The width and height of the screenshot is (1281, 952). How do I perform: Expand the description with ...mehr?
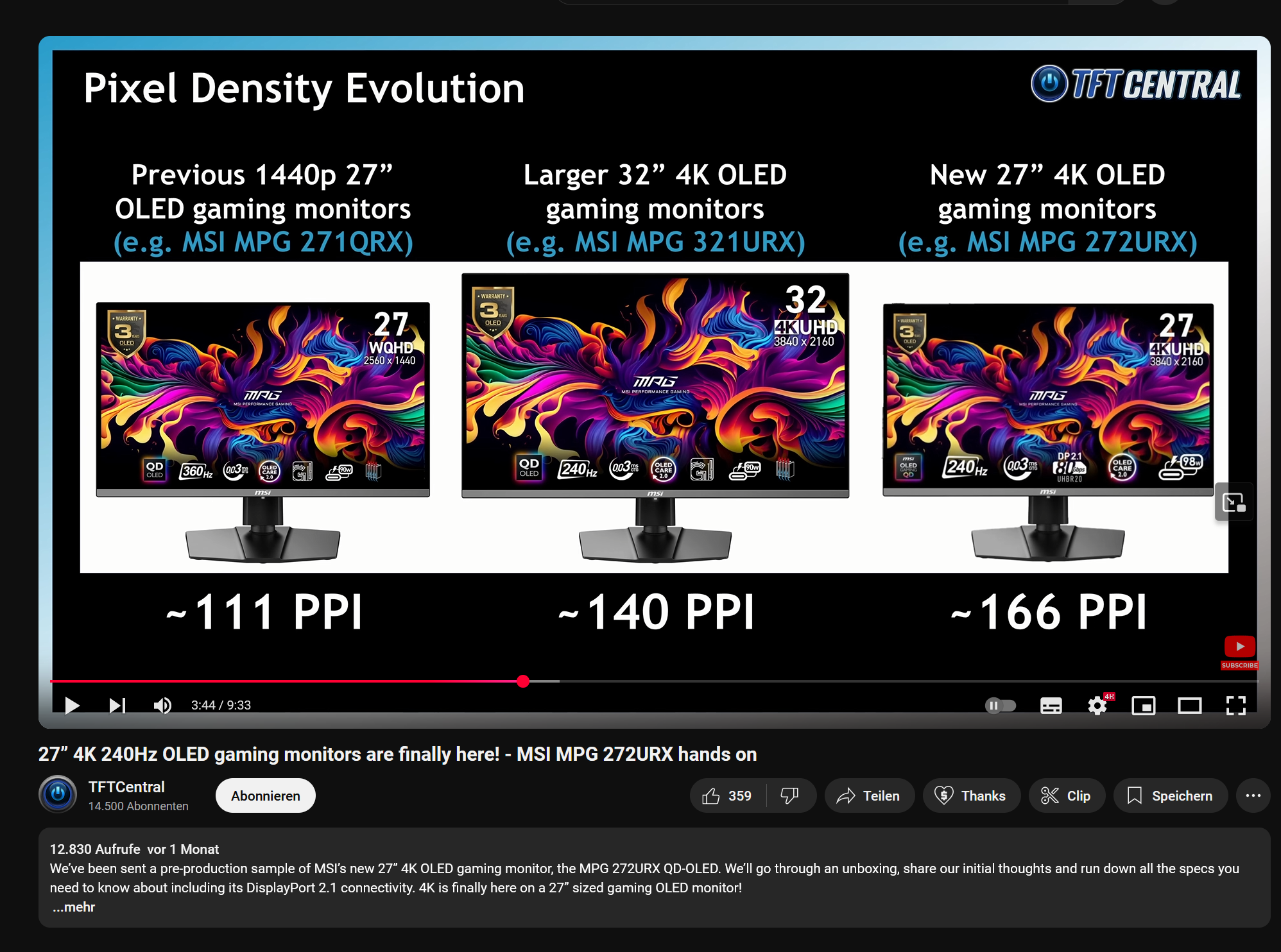coord(74,907)
